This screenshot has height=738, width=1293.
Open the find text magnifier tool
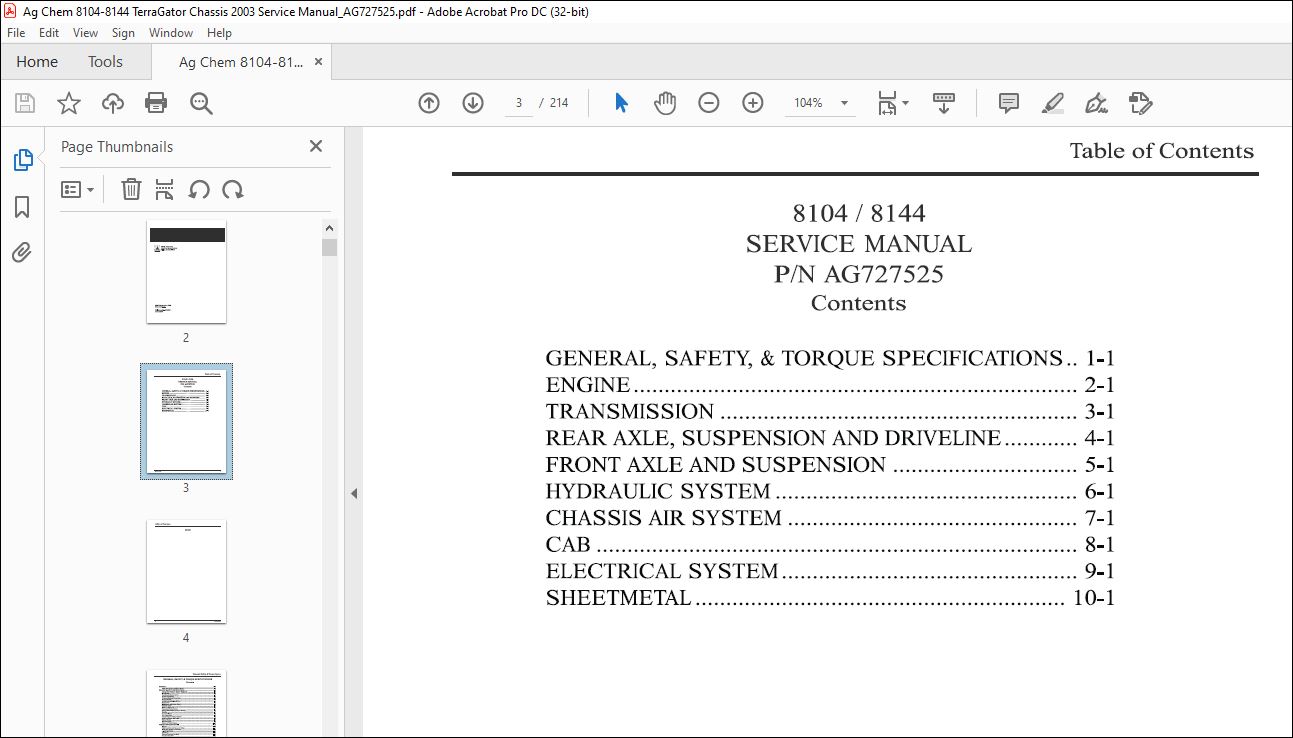201,103
